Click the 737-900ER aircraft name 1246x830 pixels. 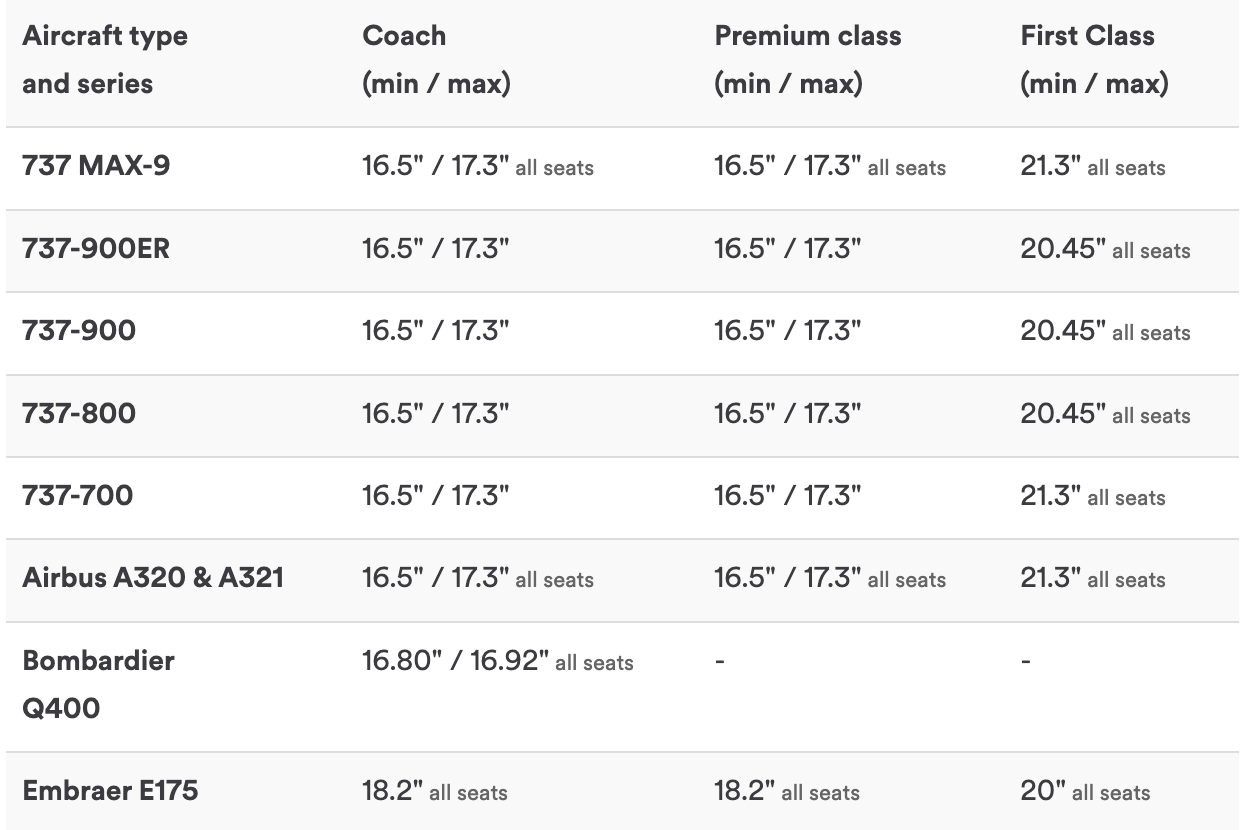coord(96,249)
